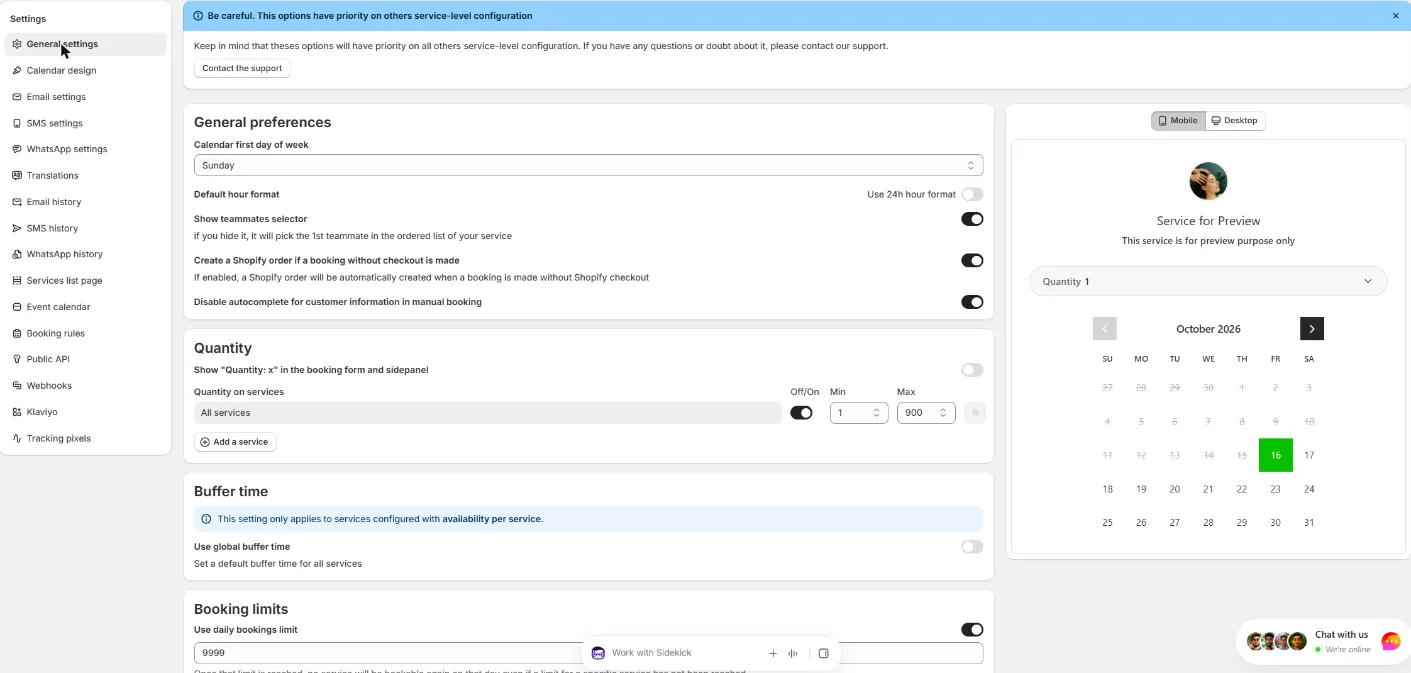
Task: Go to next month in preview calendar
Action: [1311, 328]
